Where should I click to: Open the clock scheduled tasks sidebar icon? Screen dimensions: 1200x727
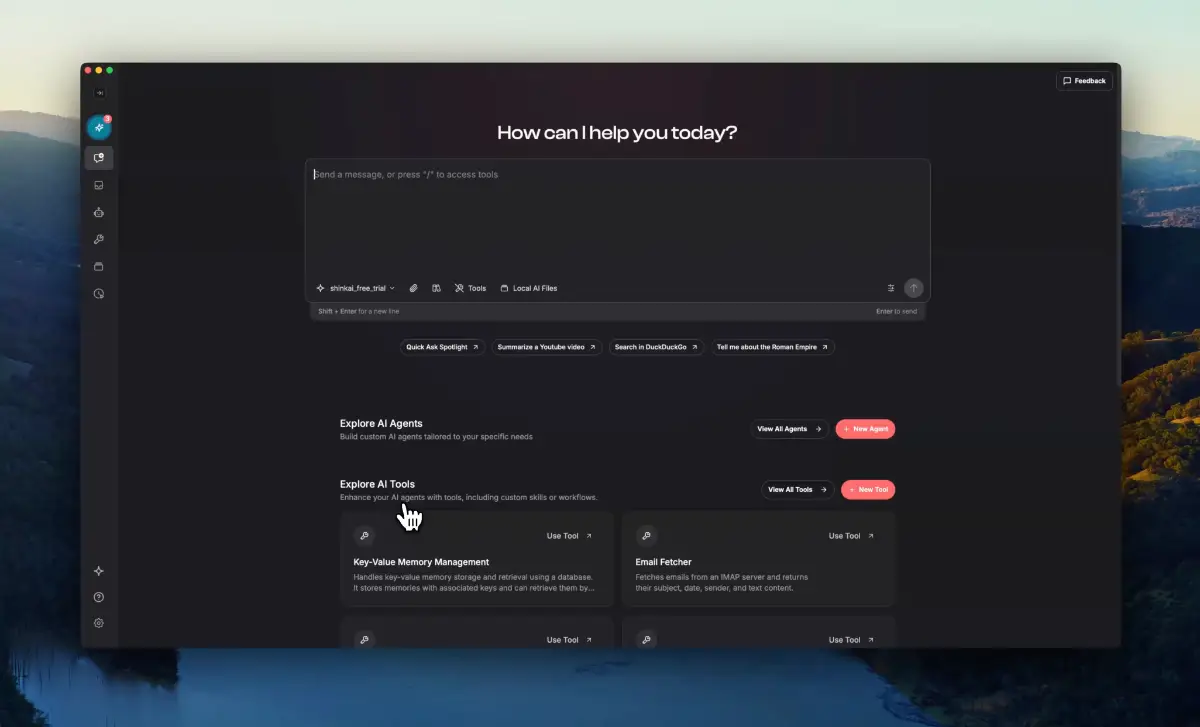pos(99,294)
